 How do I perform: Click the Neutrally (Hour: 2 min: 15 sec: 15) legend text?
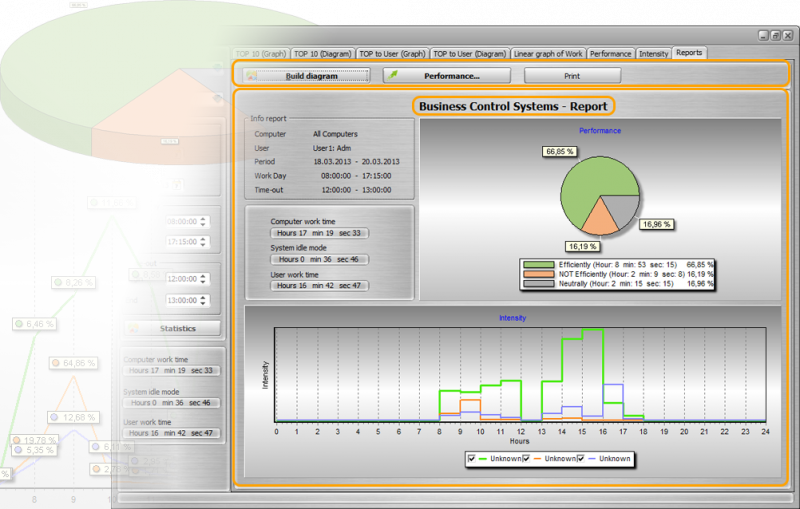coord(616,284)
